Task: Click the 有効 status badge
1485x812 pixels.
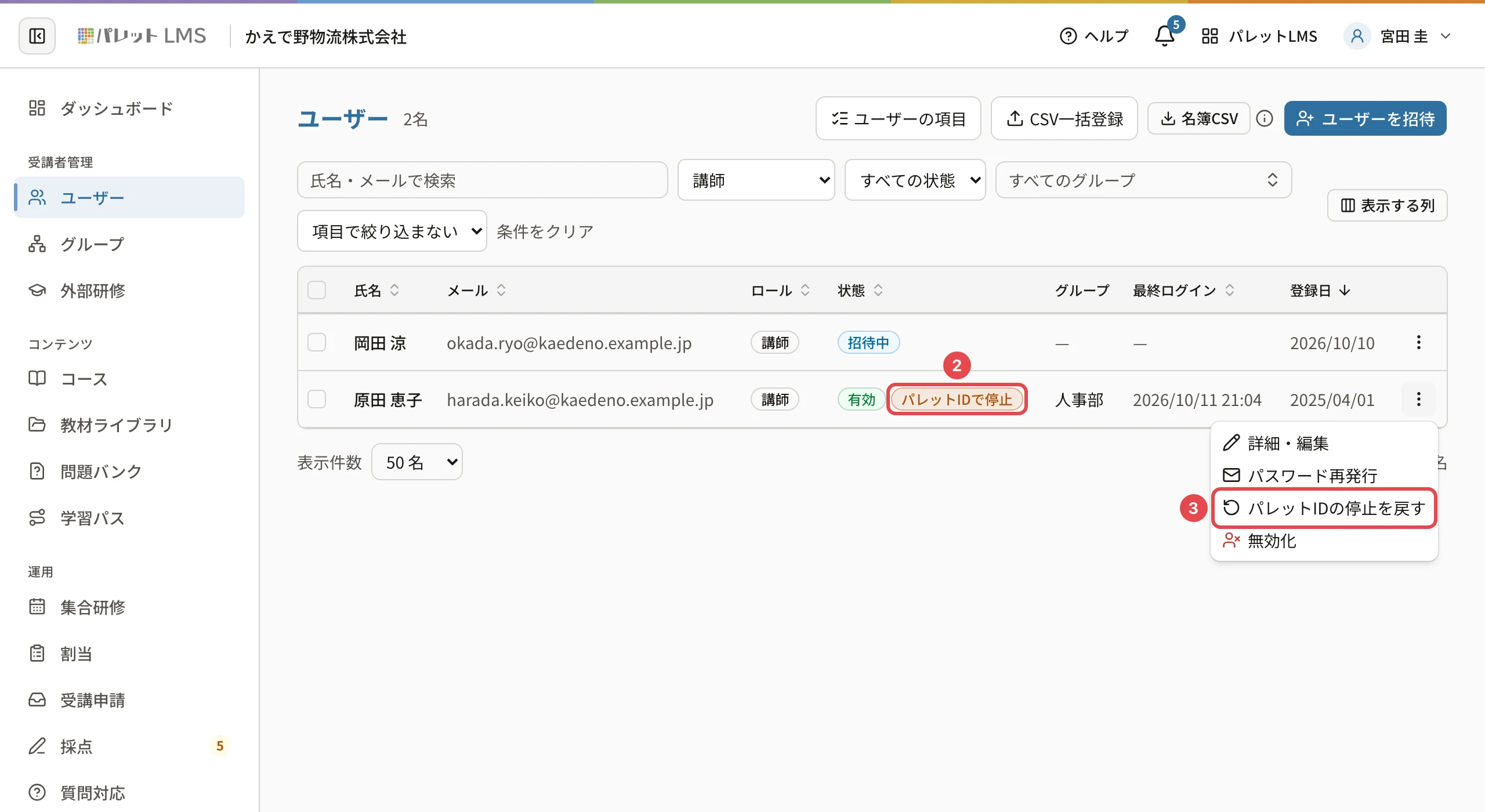Action: coord(861,399)
